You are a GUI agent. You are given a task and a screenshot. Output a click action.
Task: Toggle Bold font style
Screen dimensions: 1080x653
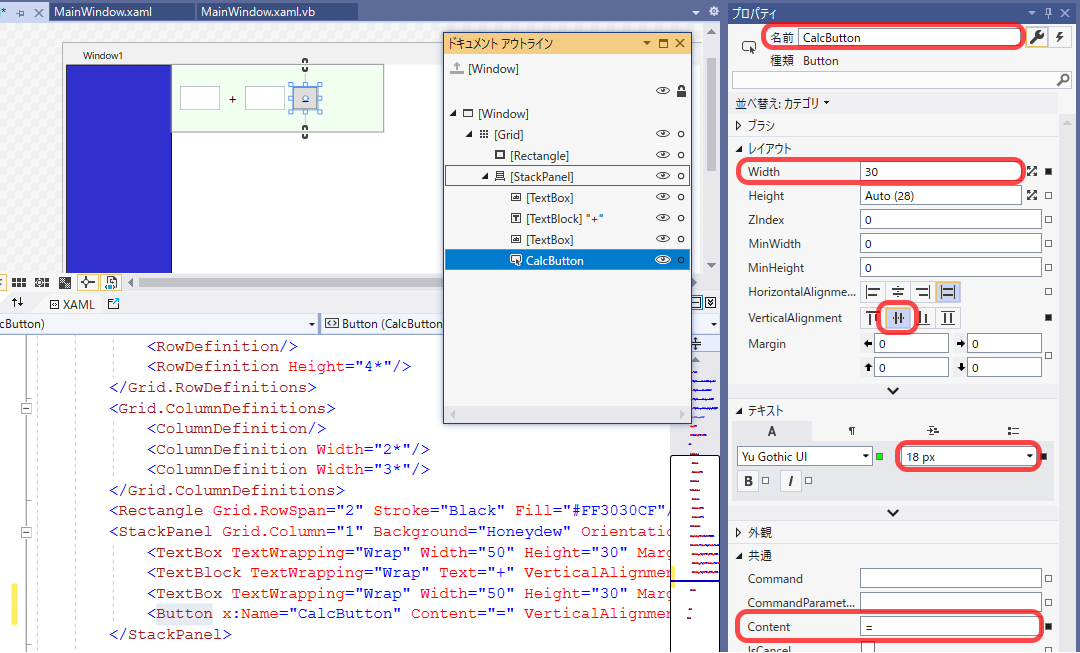pos(748,481)
